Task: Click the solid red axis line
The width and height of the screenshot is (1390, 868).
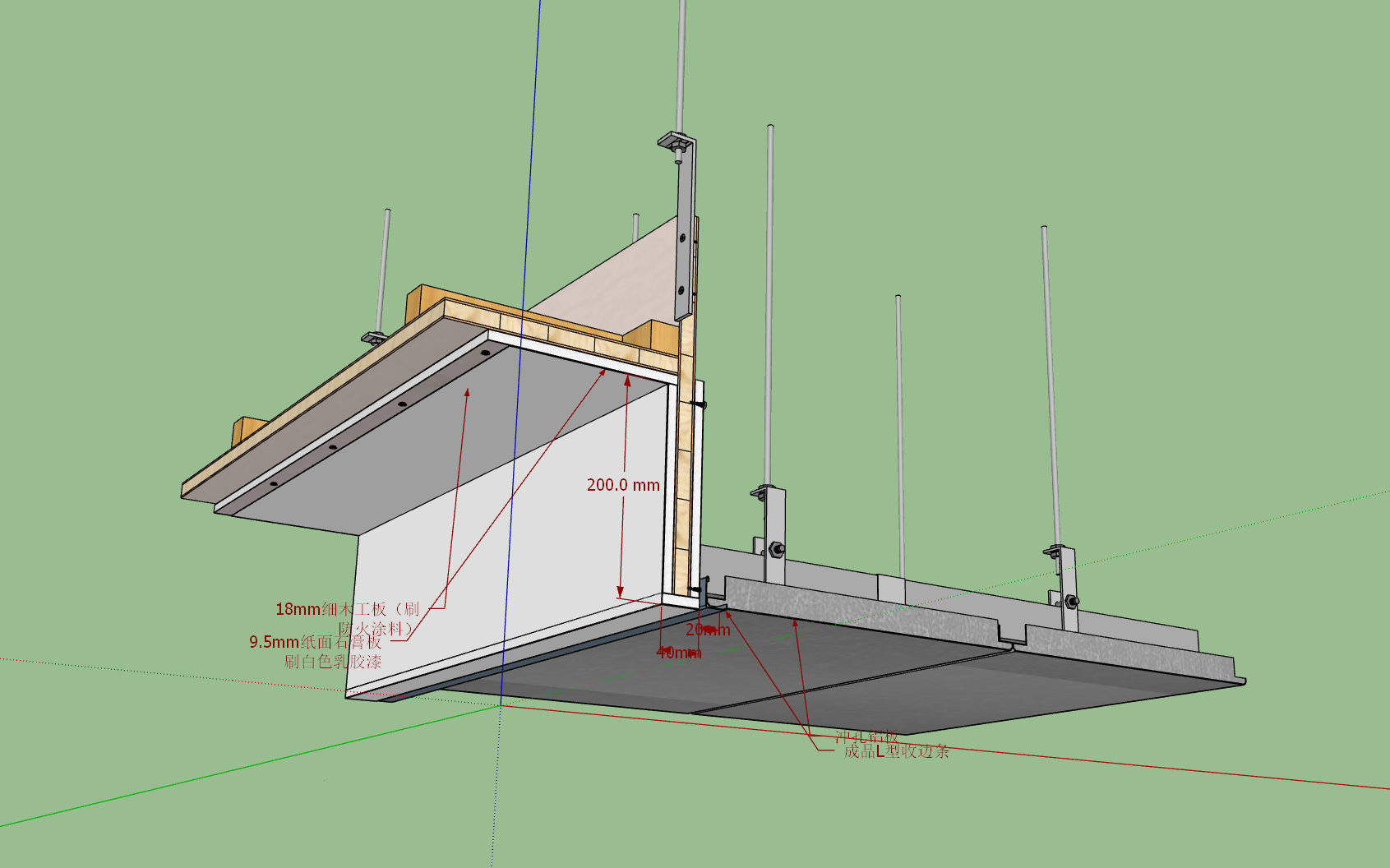Action: click(x=945, y=746)
